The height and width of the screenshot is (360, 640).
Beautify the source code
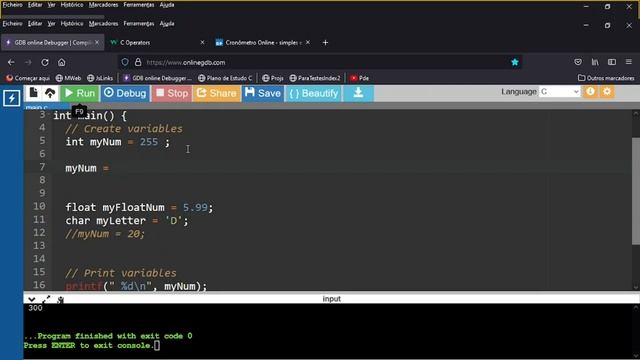(x=313, y=93)
